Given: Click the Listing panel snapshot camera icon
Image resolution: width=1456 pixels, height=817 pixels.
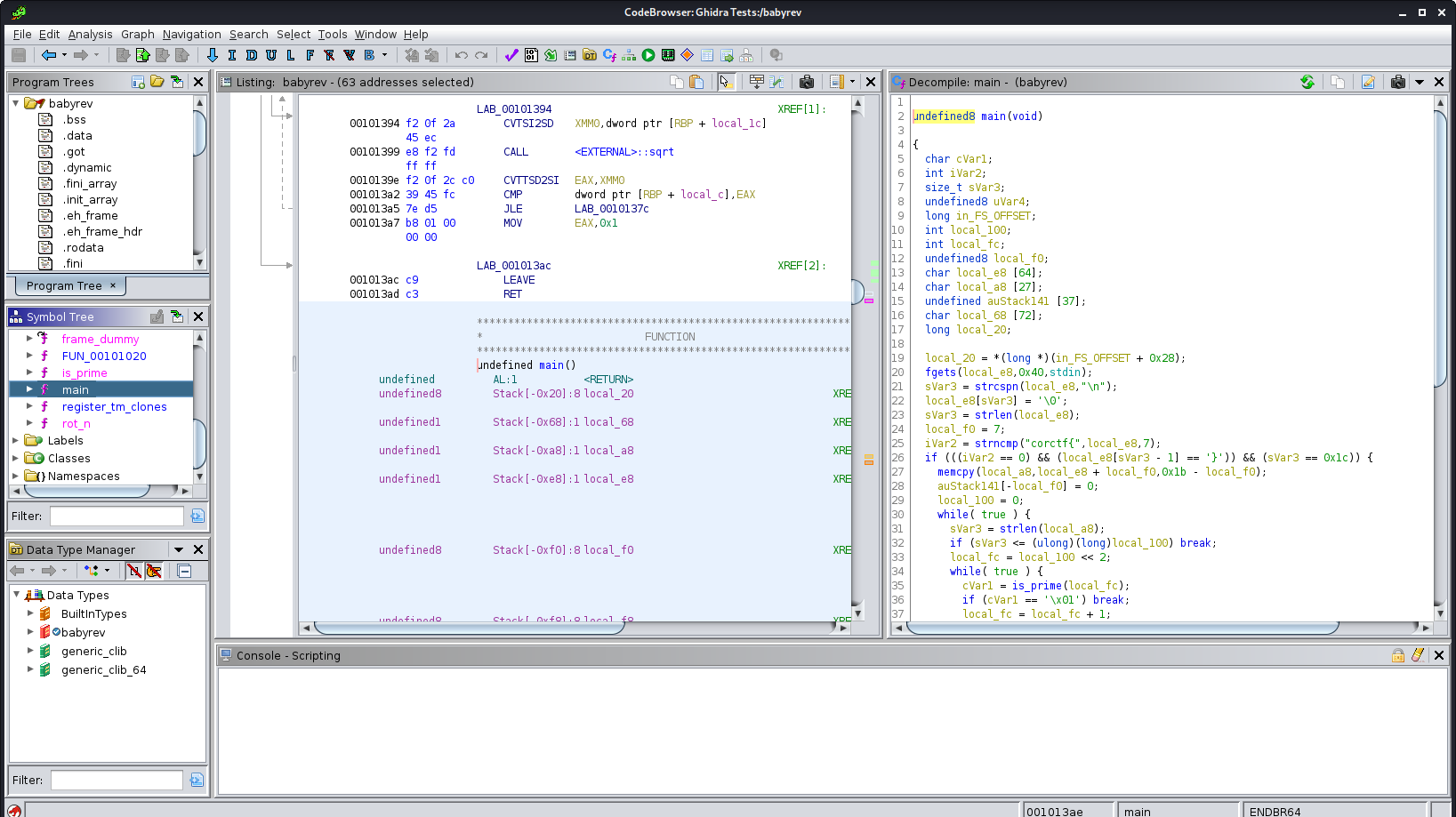Looking at the screenshot, I should 807,82.
